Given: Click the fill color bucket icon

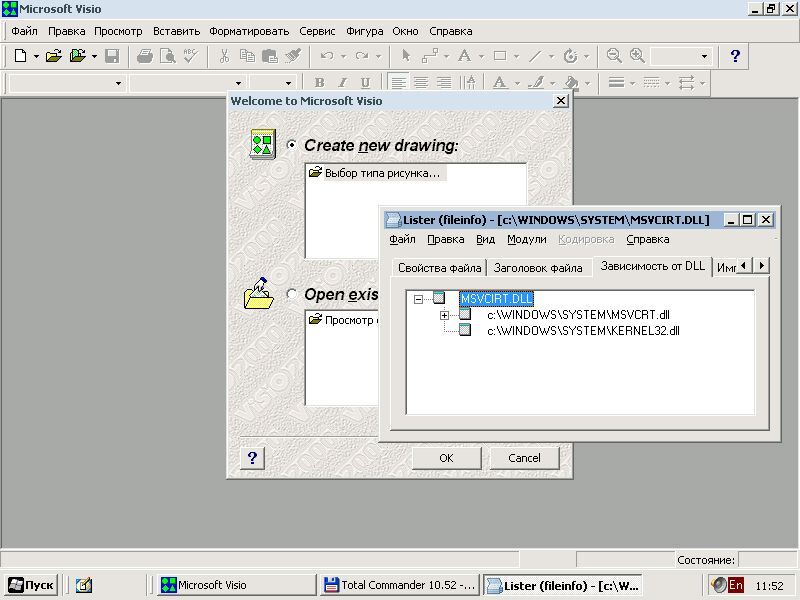Looking at the screenshot, I should click(571, 83).
